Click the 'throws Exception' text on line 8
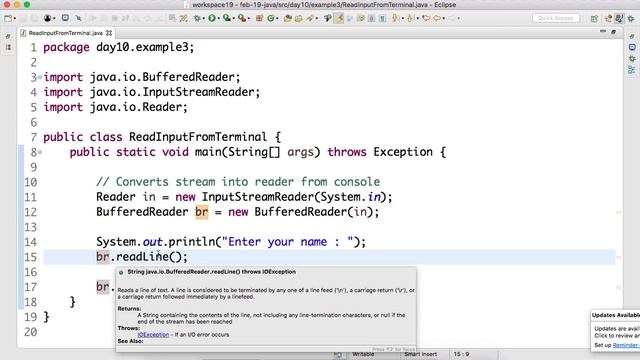Image resolution: width=640 pixels, height=360 pixels. [x=380, y=152]
